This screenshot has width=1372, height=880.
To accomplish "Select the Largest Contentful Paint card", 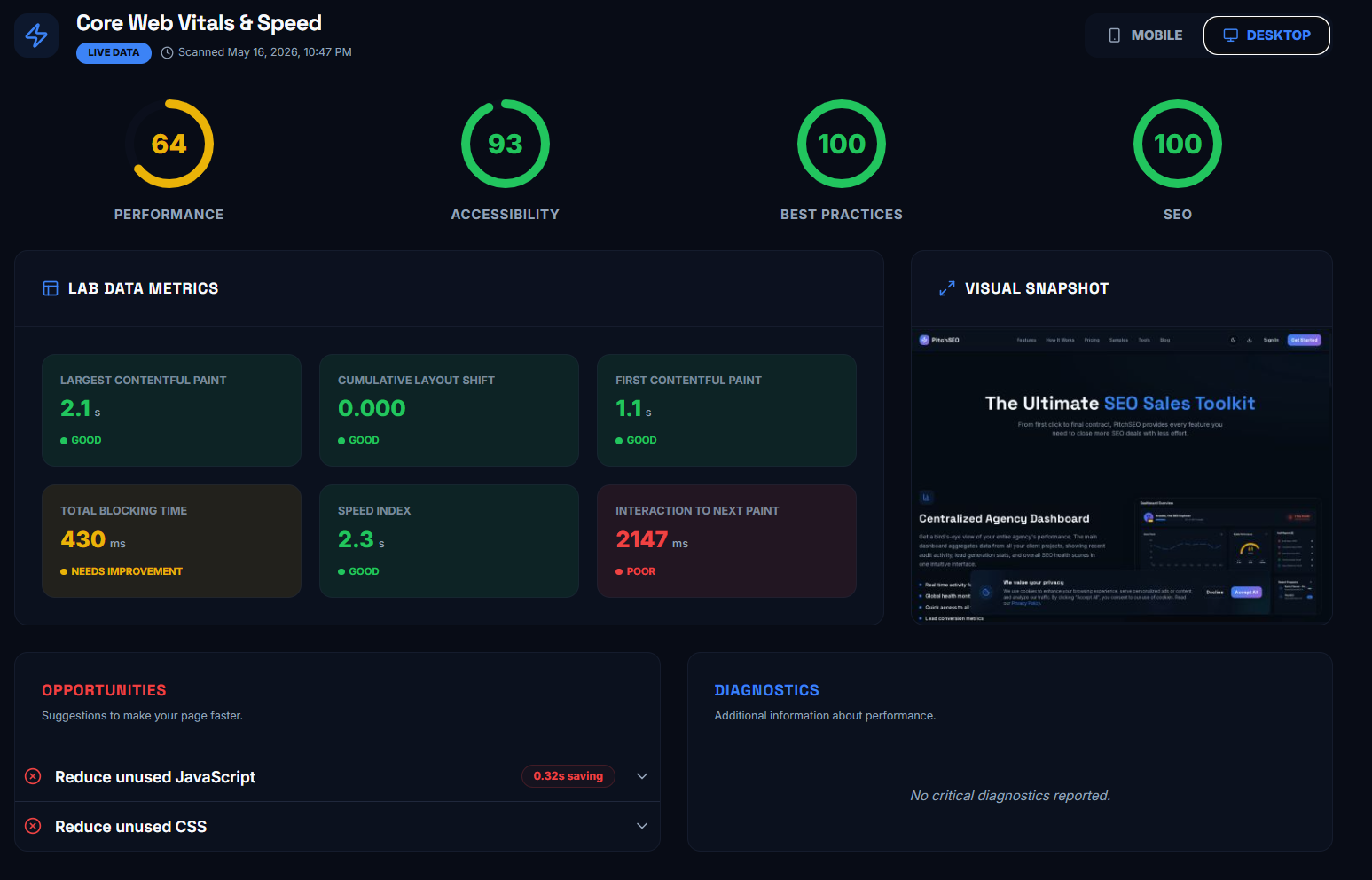I will point(171,410).
